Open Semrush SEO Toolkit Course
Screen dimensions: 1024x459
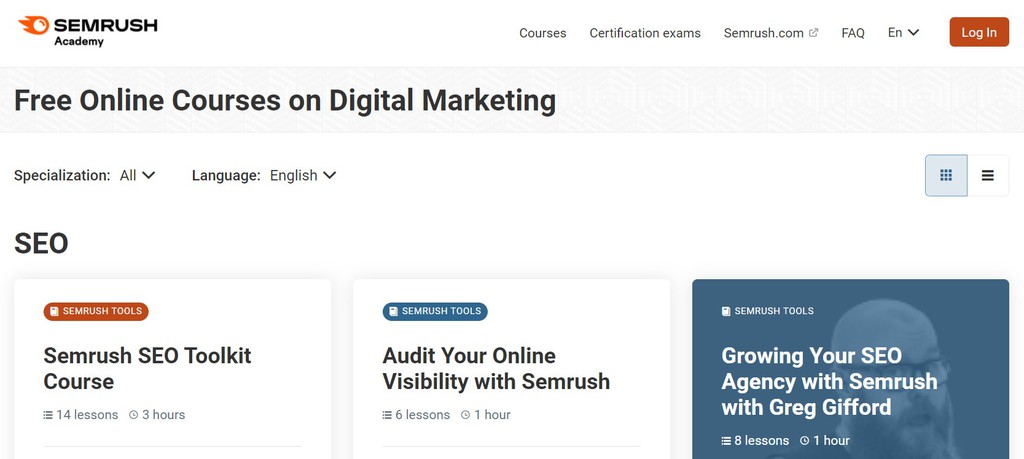[x=147, y=368]
